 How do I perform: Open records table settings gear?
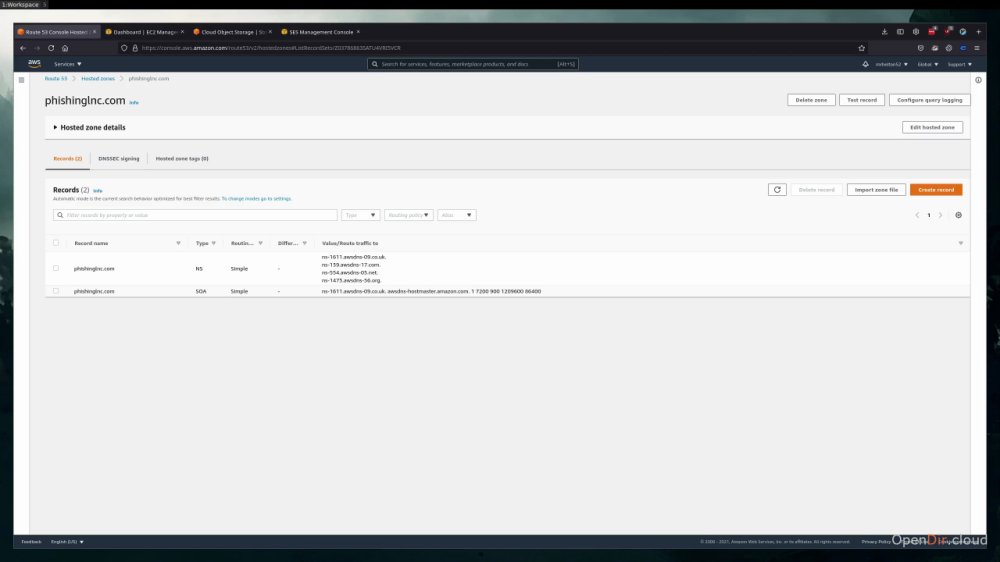point(959,215)
